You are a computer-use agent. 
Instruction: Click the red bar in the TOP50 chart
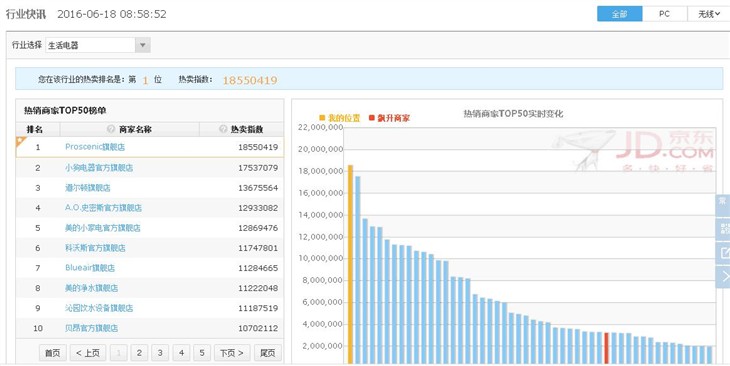[607, 348]
